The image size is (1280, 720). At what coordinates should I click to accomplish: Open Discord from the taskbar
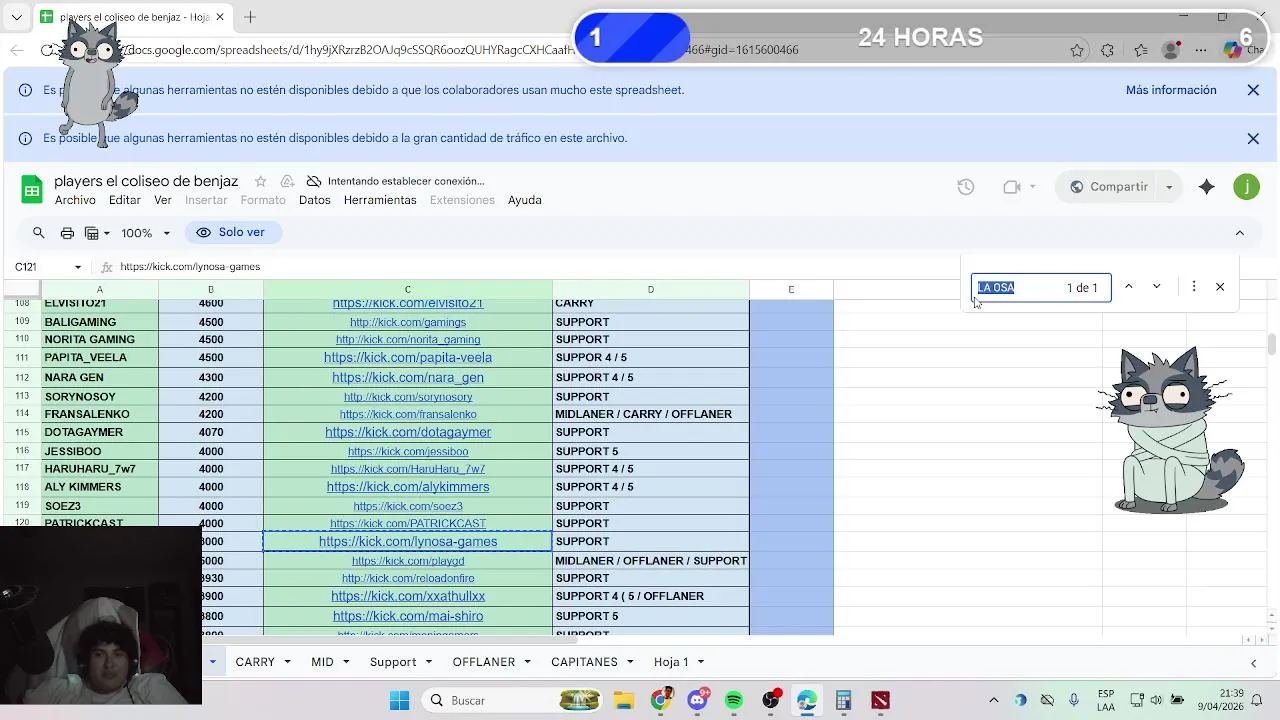click(x=697, y=700)
